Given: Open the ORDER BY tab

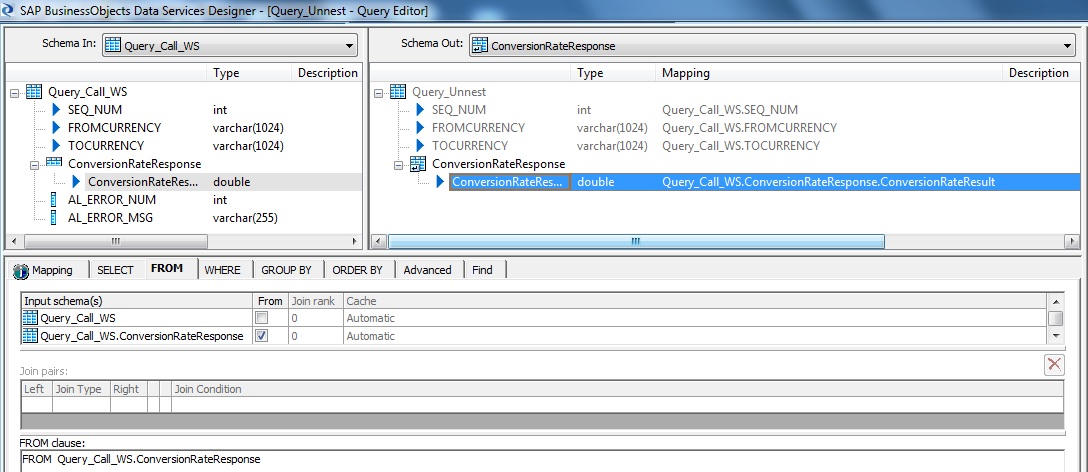Looking at the screenshot, I should pyautogui.click(x=357, y=270).
